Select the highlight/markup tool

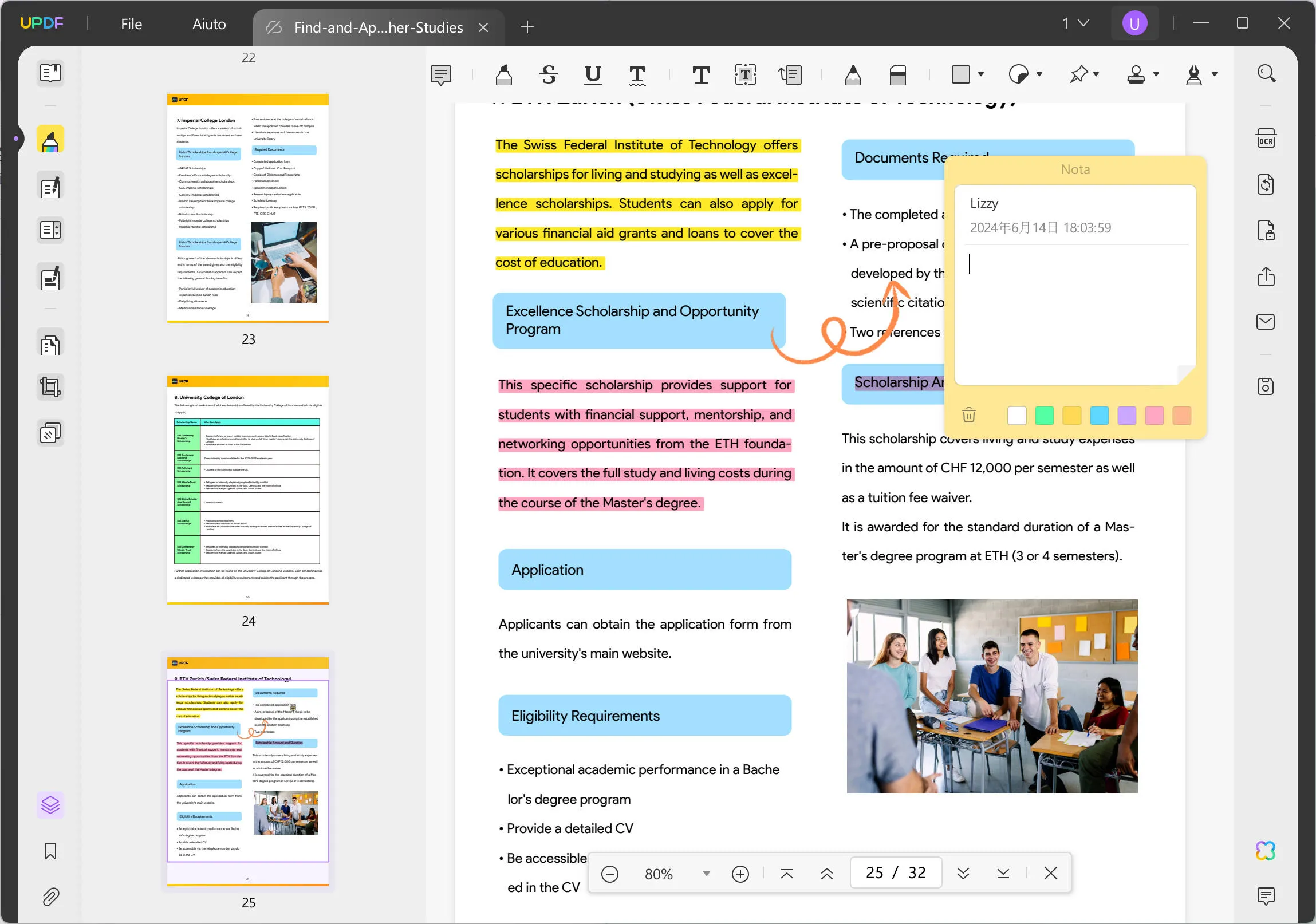tap(503, 73)
